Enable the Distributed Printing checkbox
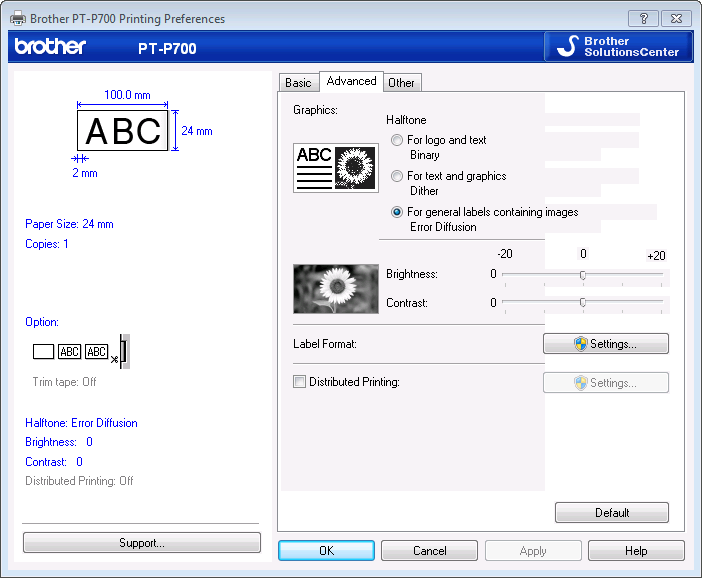This screenshot has width=702, height=578. [x=300, y=382]
